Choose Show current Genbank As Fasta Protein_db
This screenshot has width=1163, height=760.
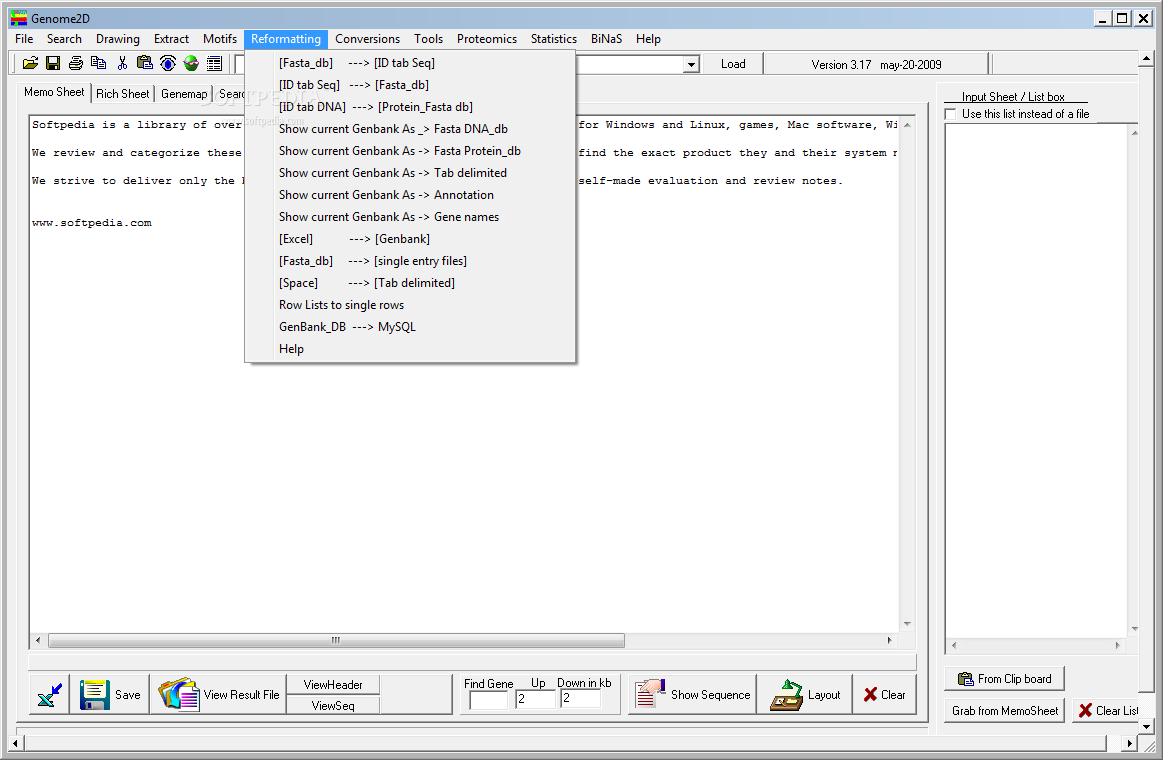410,151
